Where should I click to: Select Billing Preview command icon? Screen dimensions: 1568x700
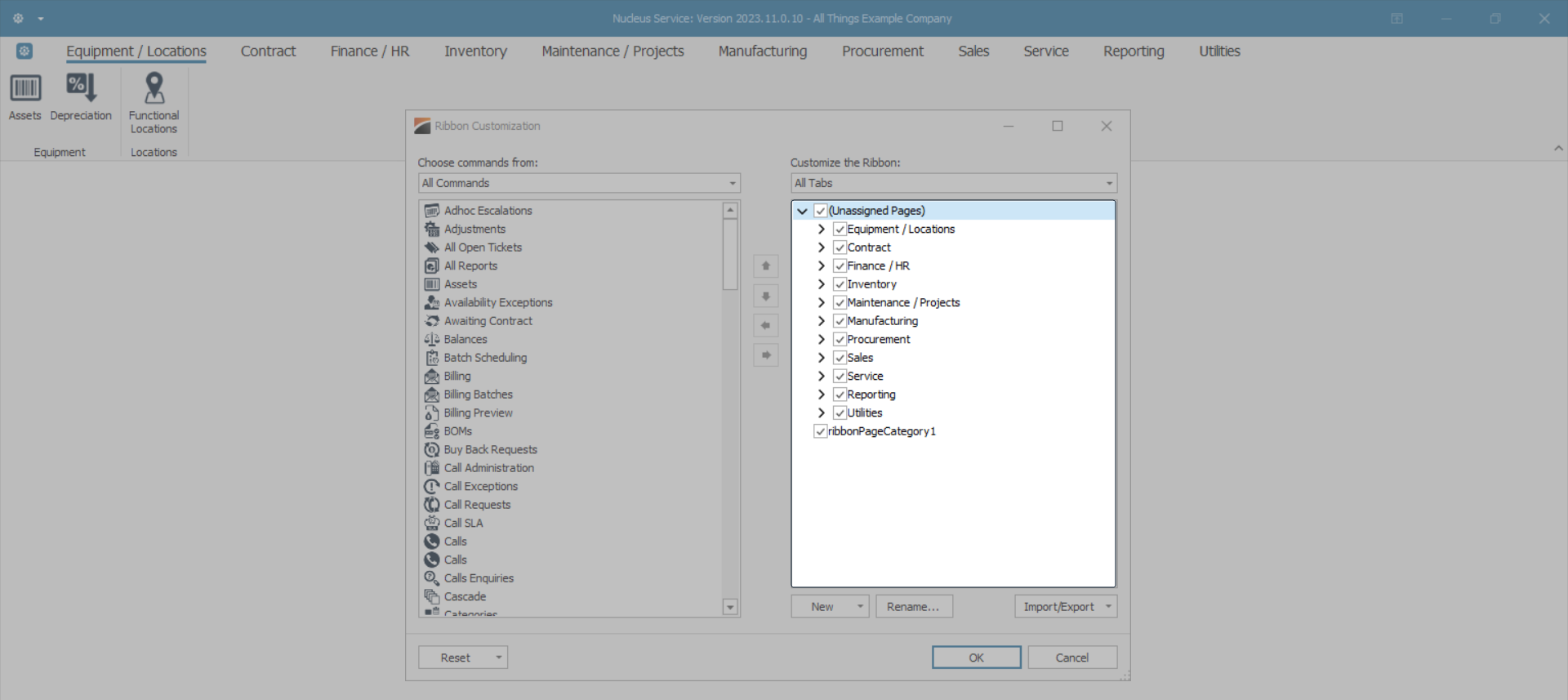click(x=432, y=413)
